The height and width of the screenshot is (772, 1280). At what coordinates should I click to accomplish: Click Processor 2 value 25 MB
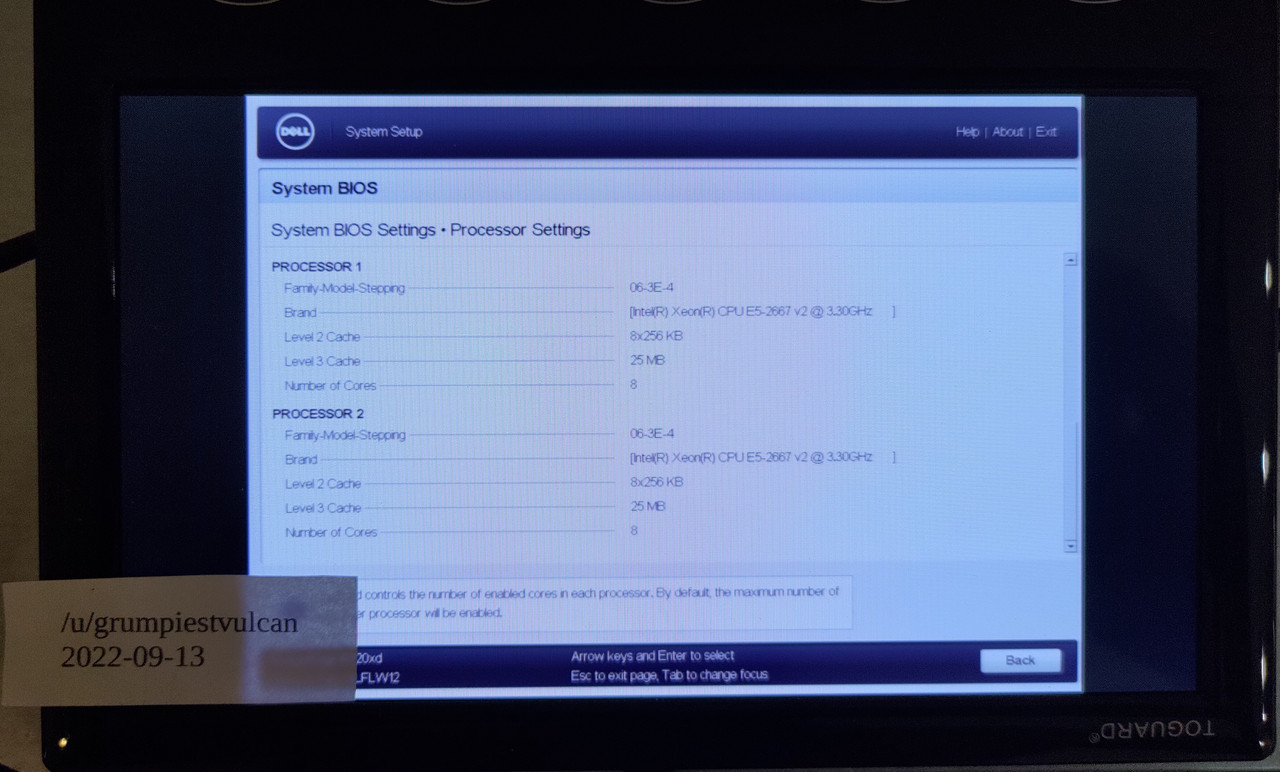[648, 506]
